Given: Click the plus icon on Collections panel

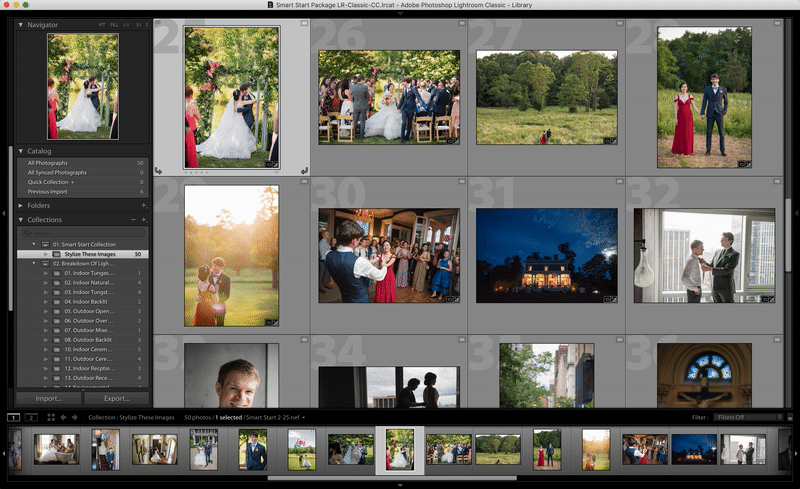Looking at the screenshot, I should coord(144,219).
